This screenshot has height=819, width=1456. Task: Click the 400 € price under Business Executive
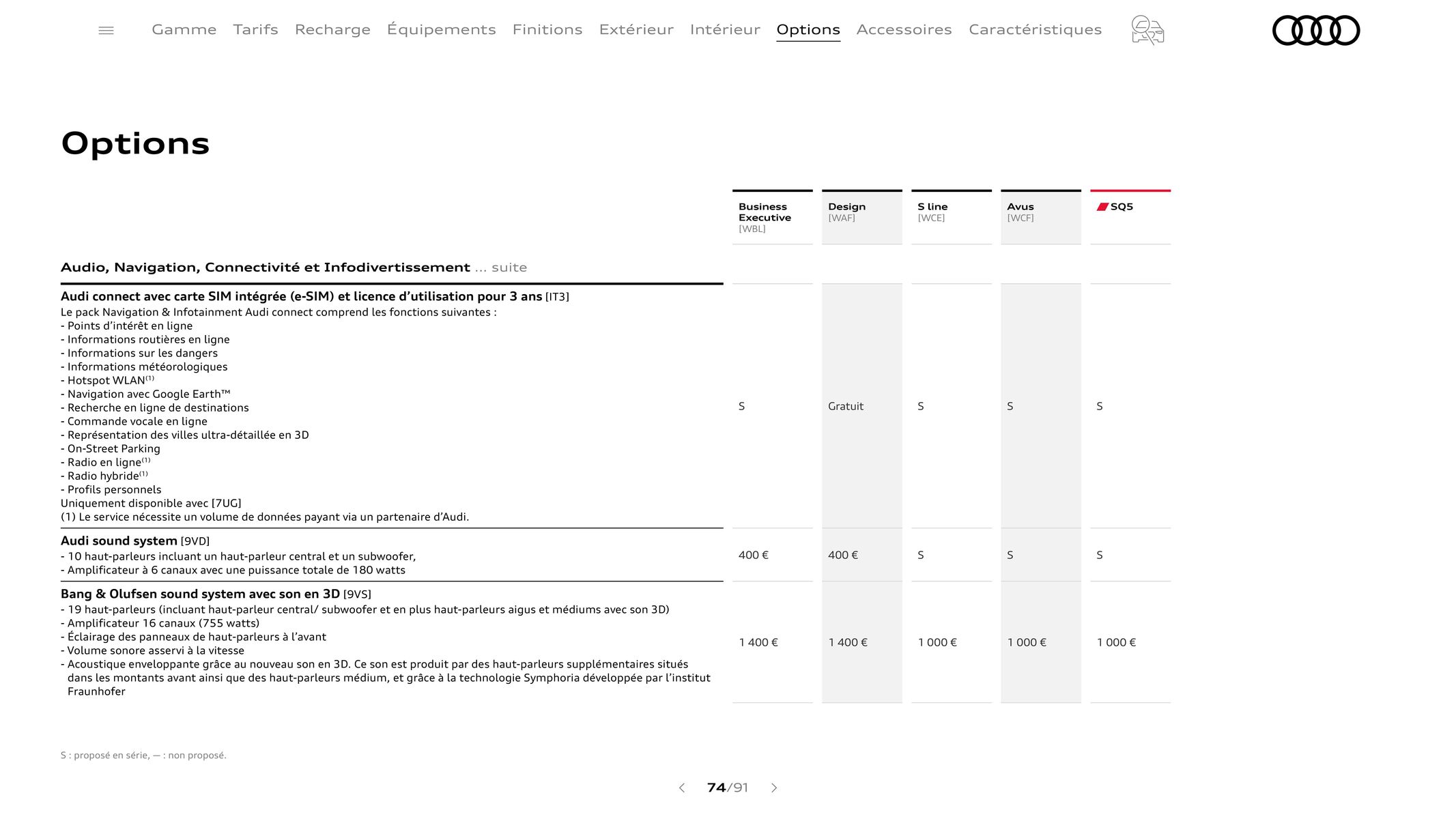click(x=754, y=555)
